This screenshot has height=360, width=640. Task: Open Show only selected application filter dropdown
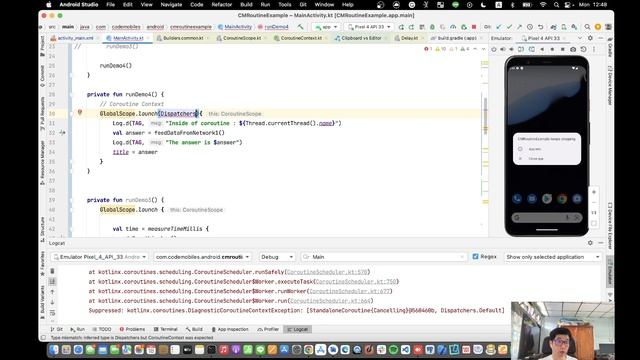[553, 257]
